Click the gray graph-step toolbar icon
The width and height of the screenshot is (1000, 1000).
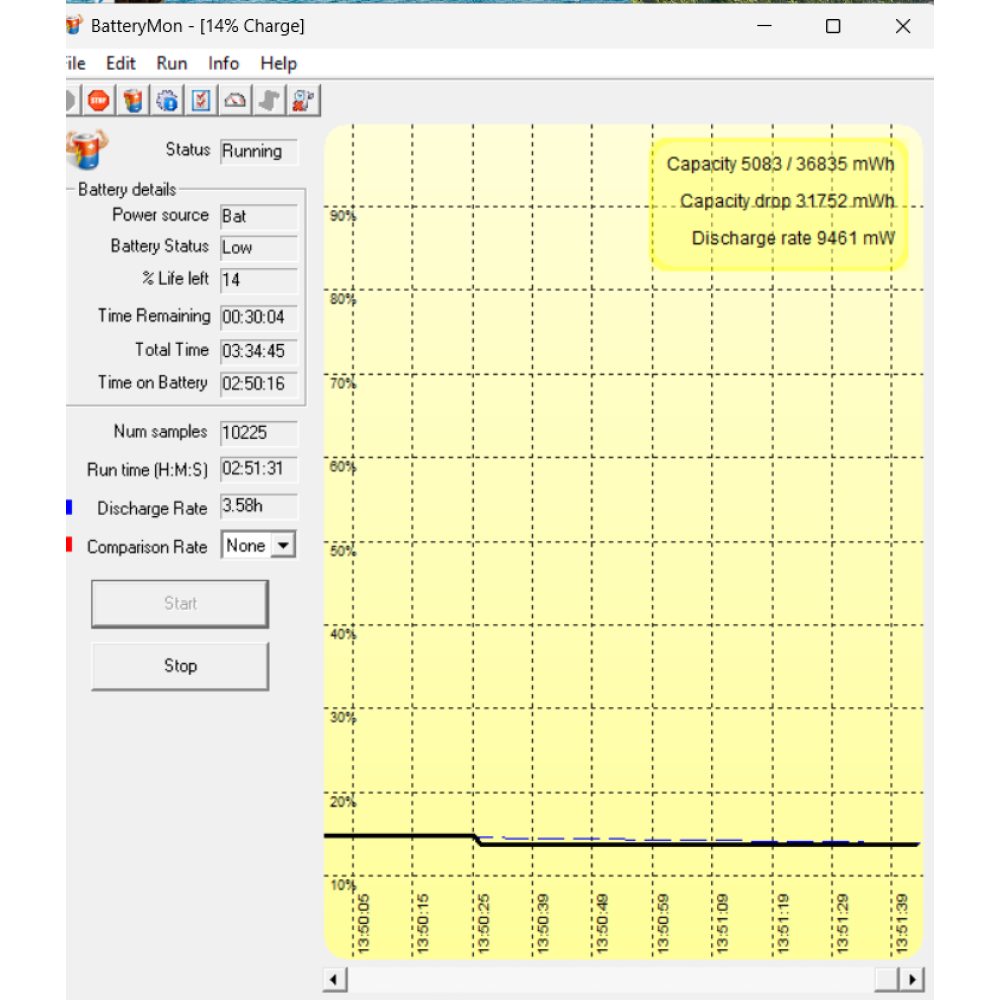point(268,100)
